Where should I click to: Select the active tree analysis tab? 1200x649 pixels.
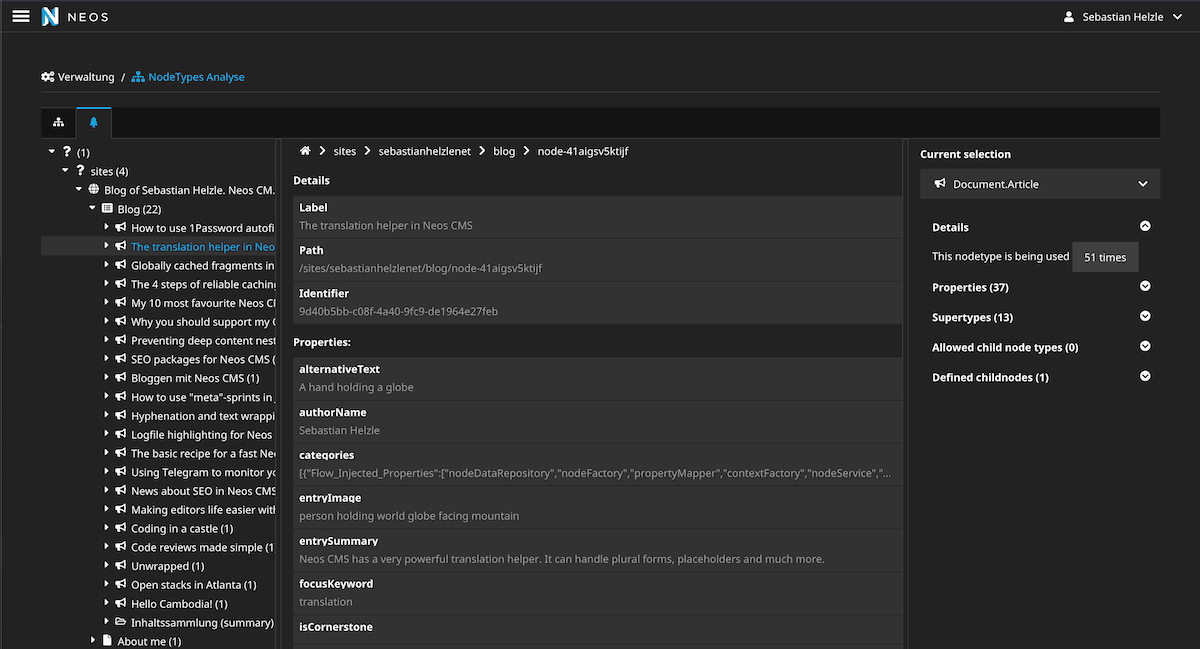[x=94, y=122]
